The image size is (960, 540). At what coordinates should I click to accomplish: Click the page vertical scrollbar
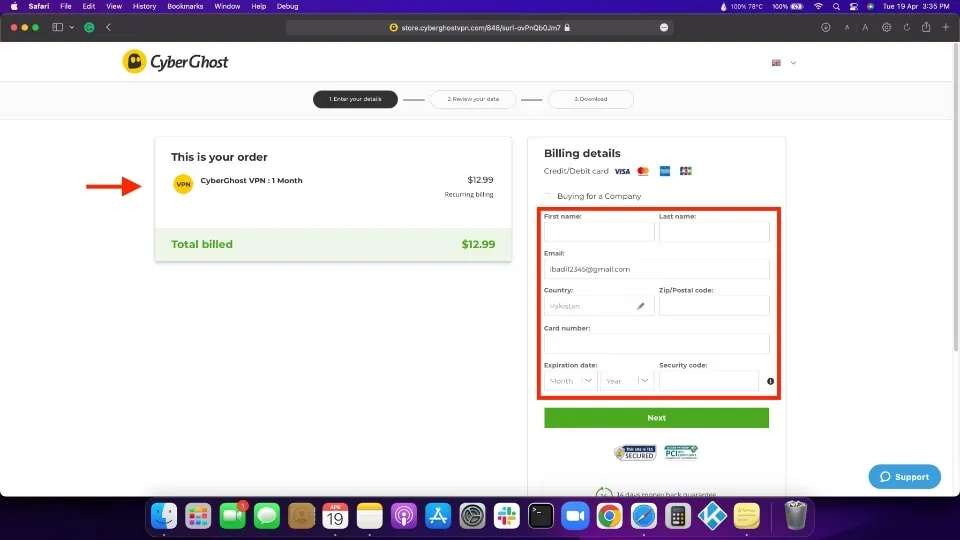pos(956,198)
